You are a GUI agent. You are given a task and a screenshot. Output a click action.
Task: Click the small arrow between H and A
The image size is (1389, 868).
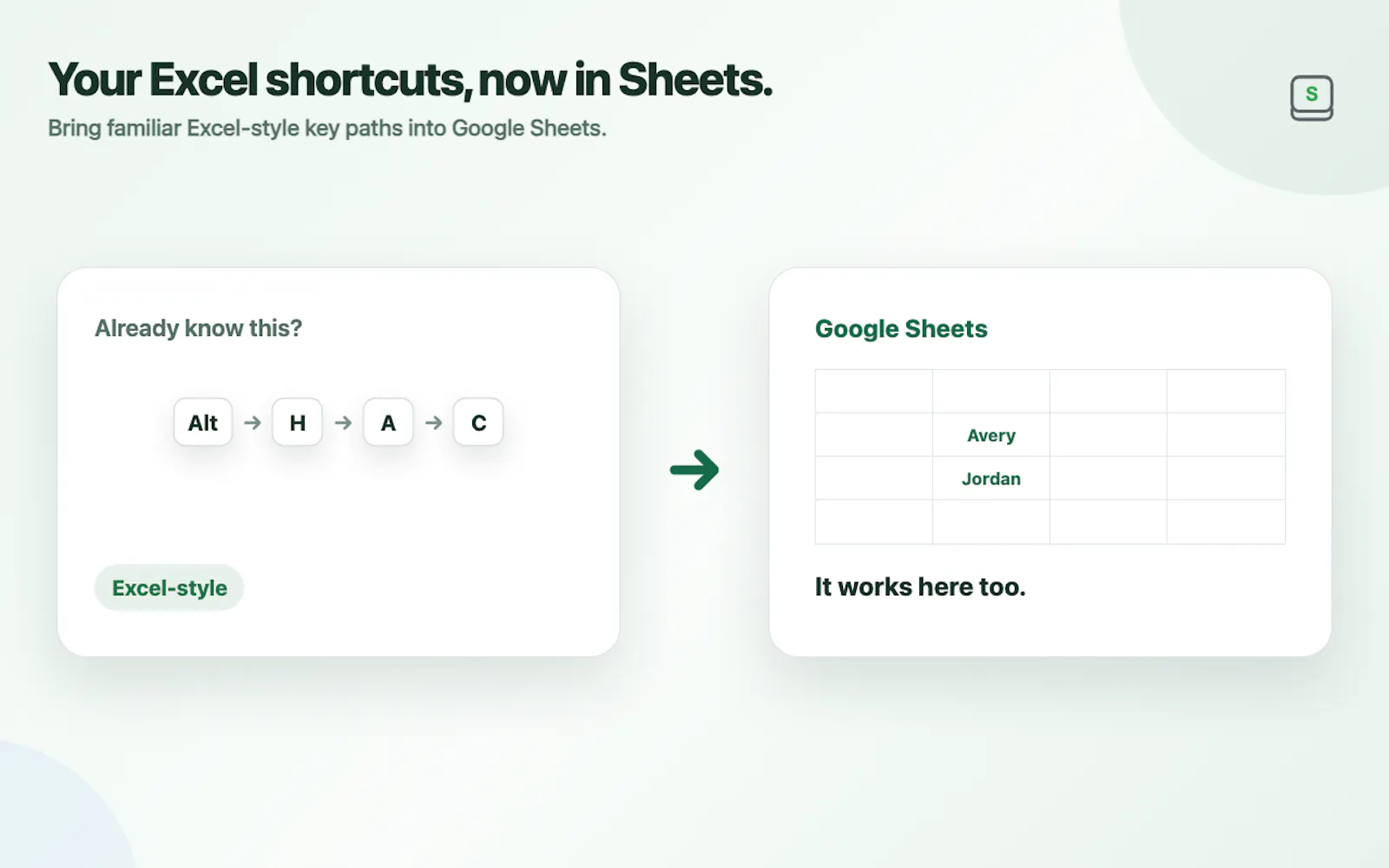pyautogui.click(x=343, y=423)
